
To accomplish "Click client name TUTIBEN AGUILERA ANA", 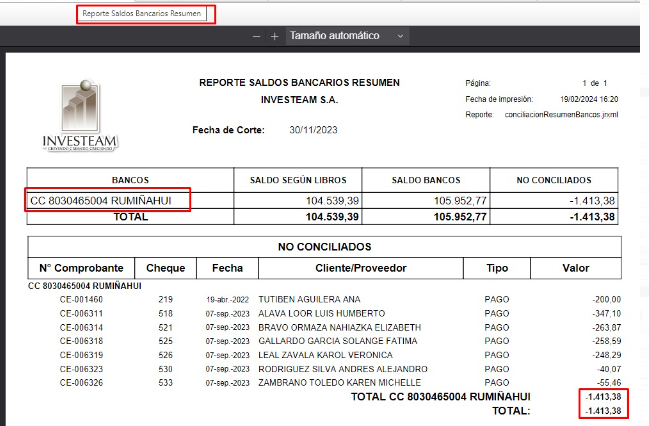I will 309,299.
